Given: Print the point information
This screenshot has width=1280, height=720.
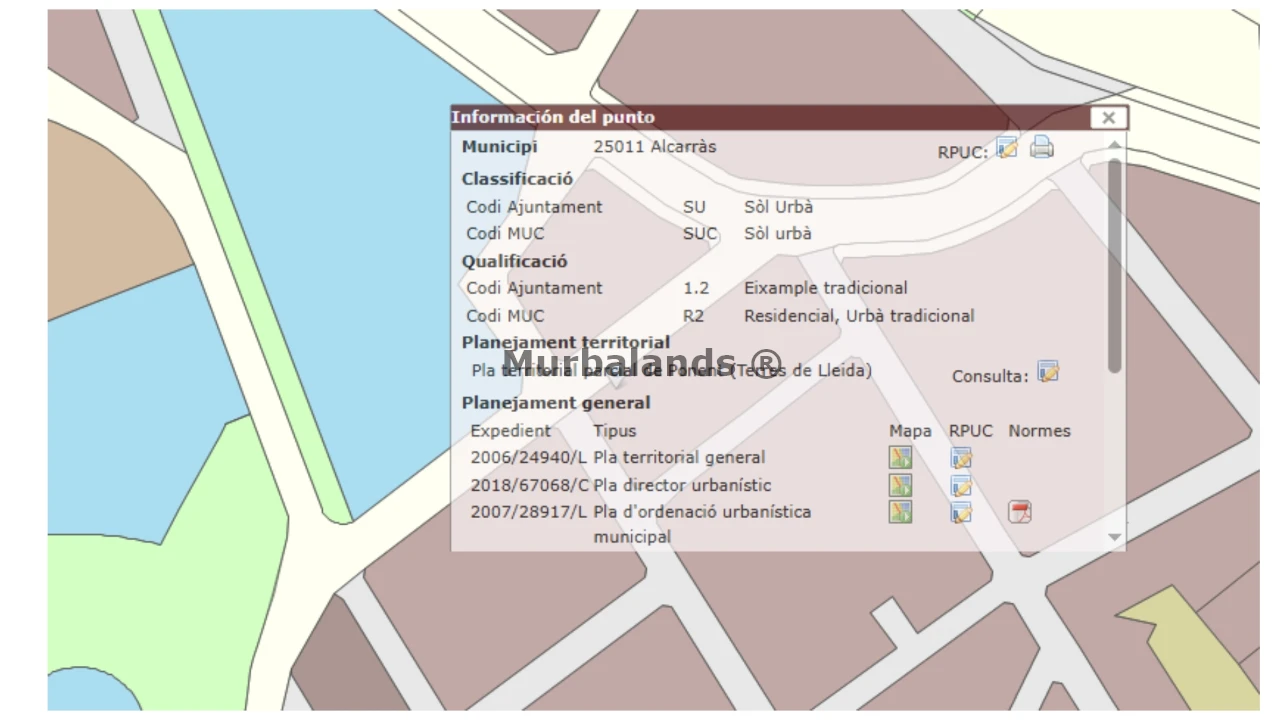Looking at the screenshot, I should [1042, 148].
